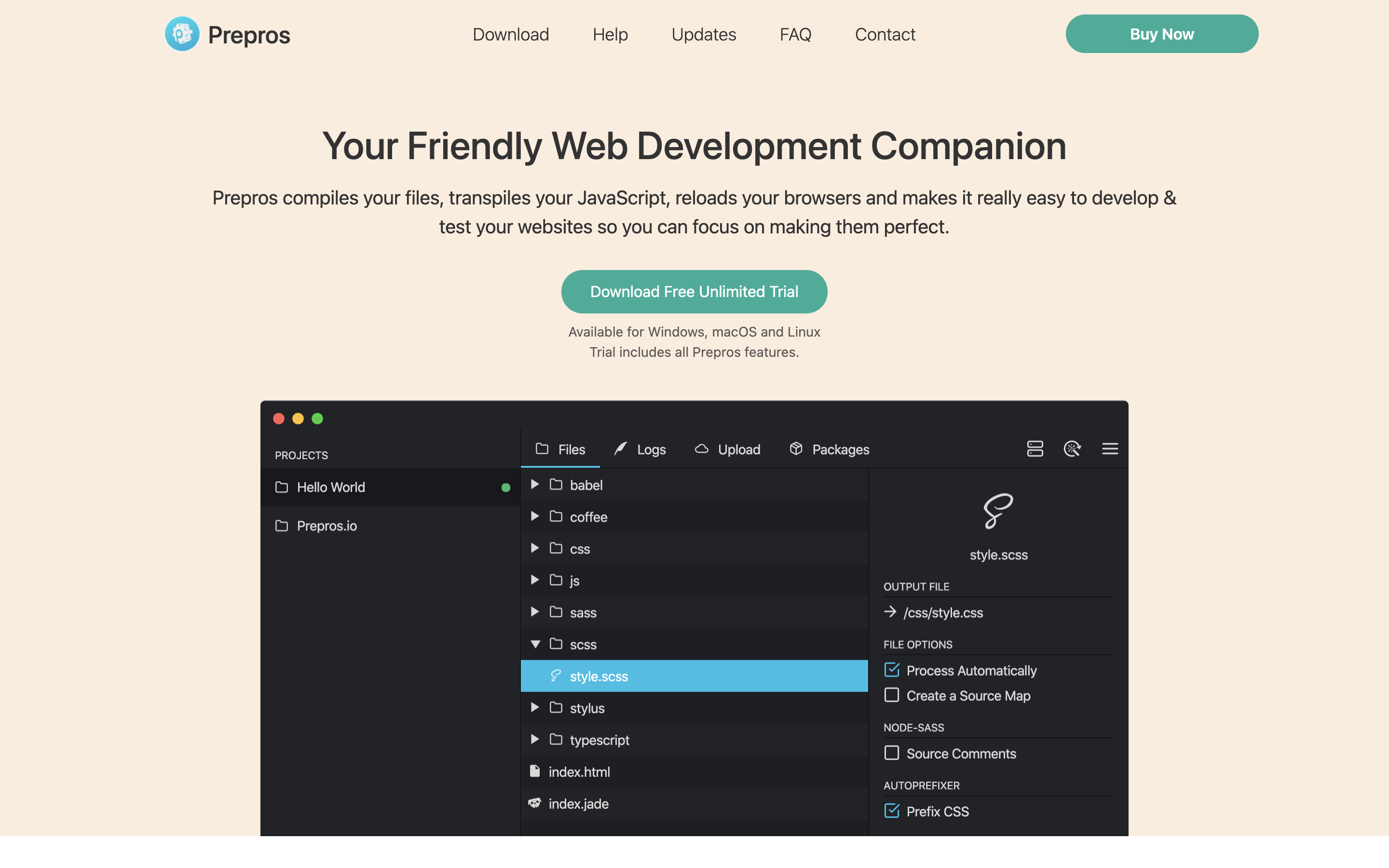Click the green maximize window dot
1389x868 pixels.
[x=317, y=419]
